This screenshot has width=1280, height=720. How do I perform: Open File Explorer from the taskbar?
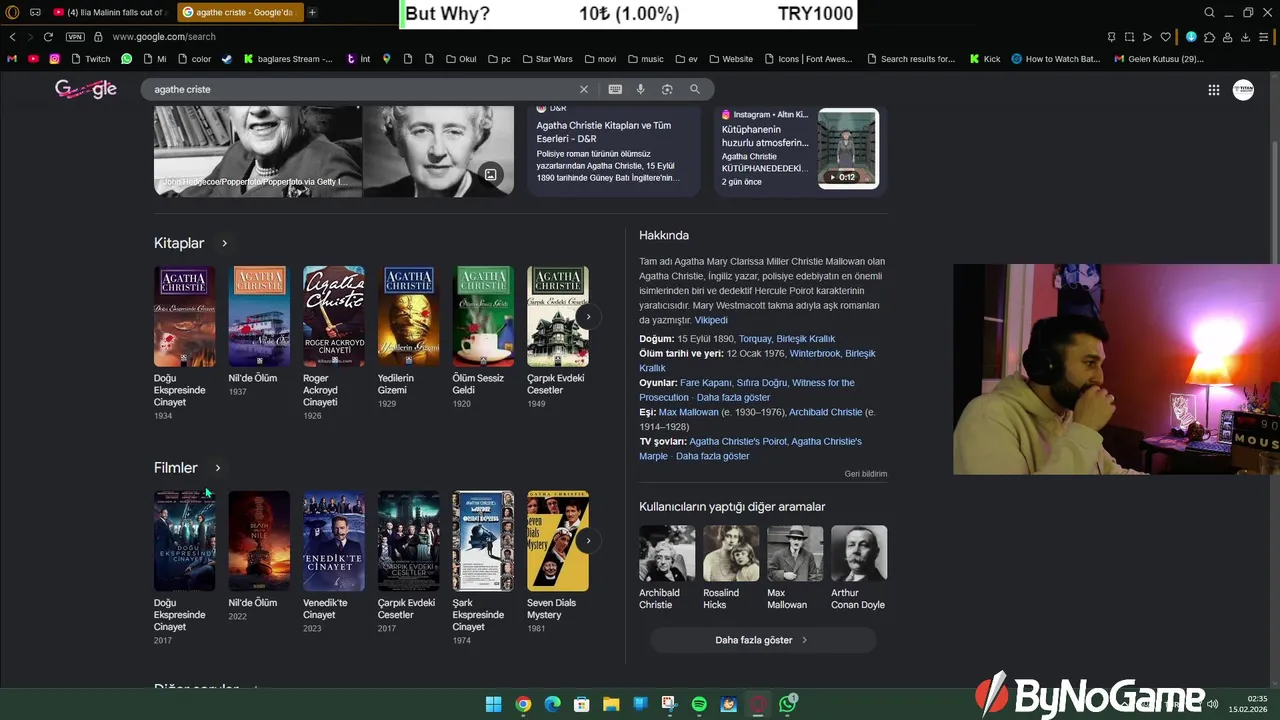611,704
